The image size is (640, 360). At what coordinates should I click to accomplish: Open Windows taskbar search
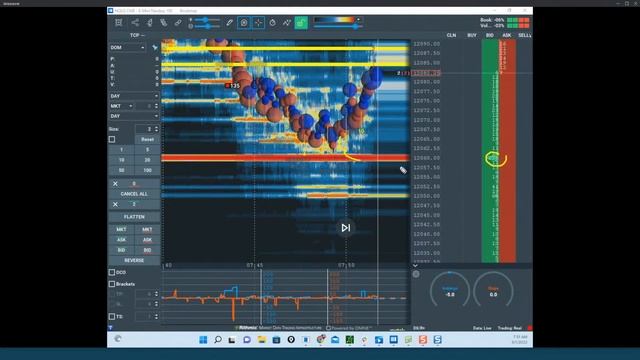[x=218, y=340]
